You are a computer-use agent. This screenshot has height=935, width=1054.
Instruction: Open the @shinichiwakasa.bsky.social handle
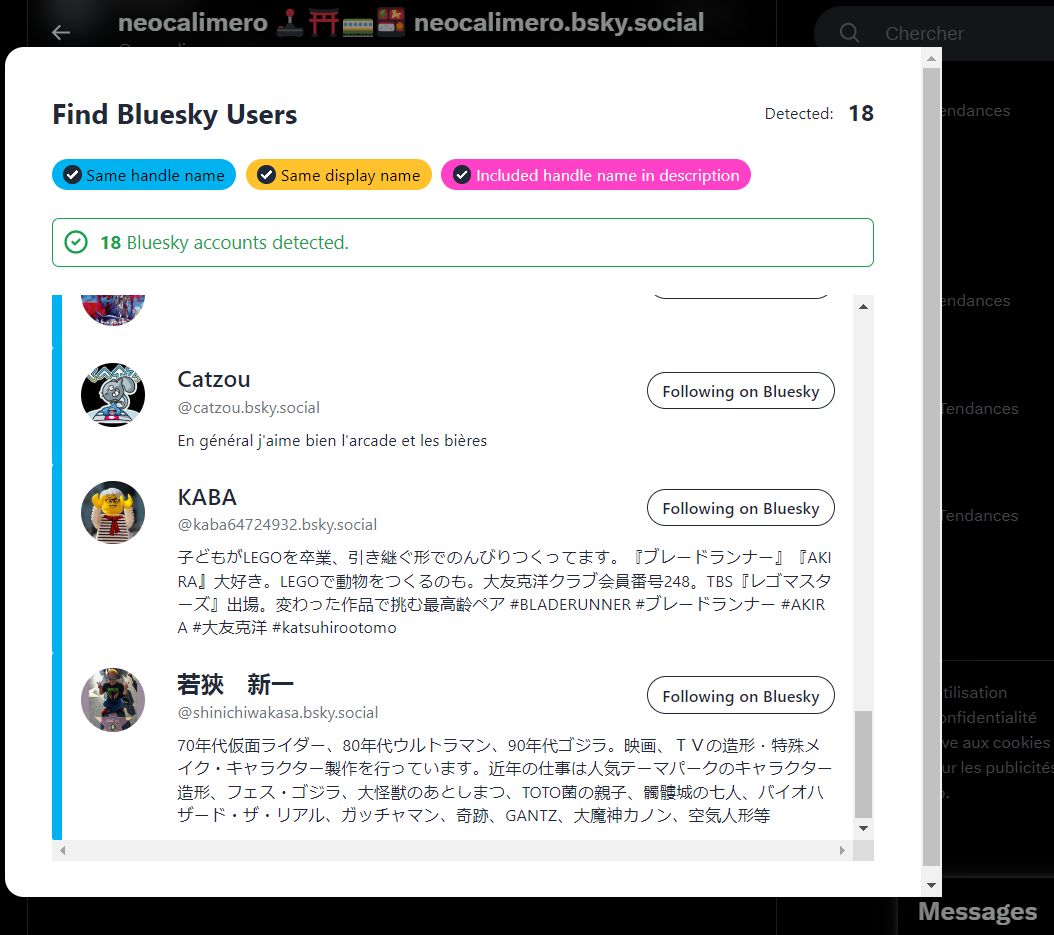[x=278, y=713]
